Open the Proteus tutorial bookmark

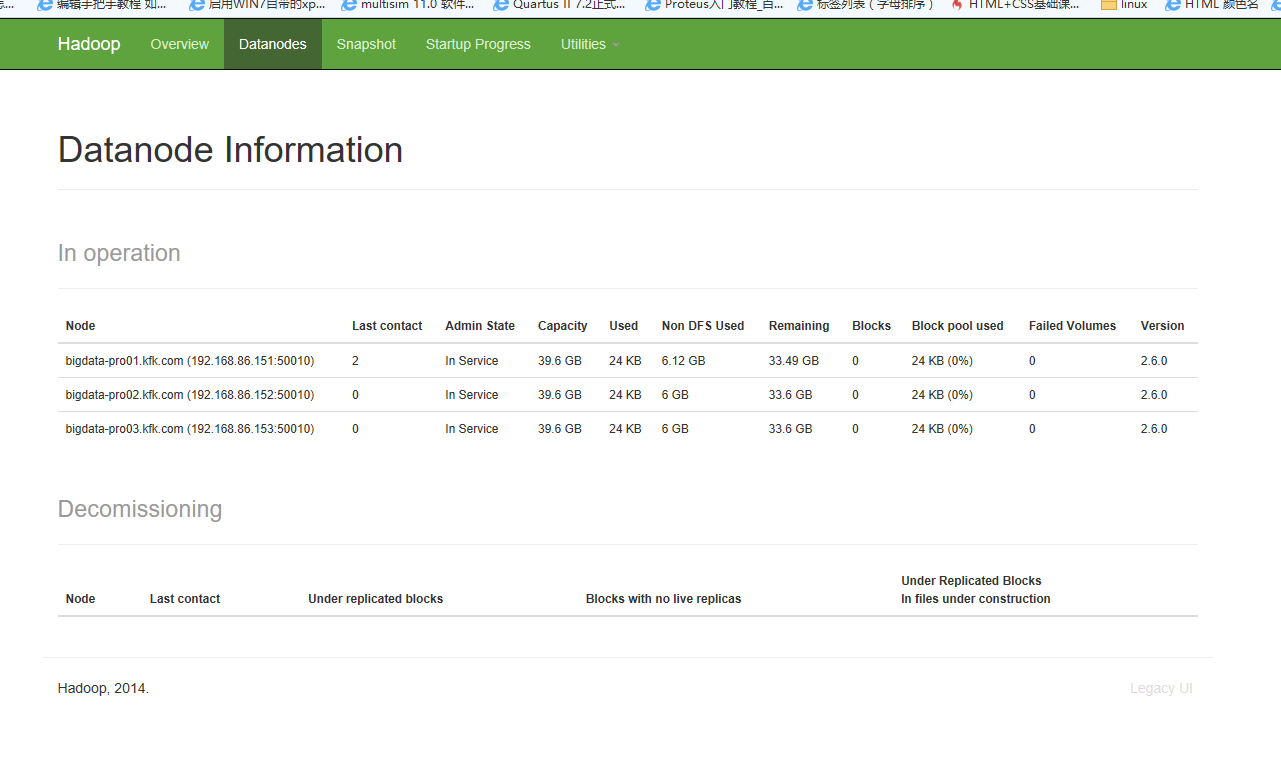click(x=714, y=5)
